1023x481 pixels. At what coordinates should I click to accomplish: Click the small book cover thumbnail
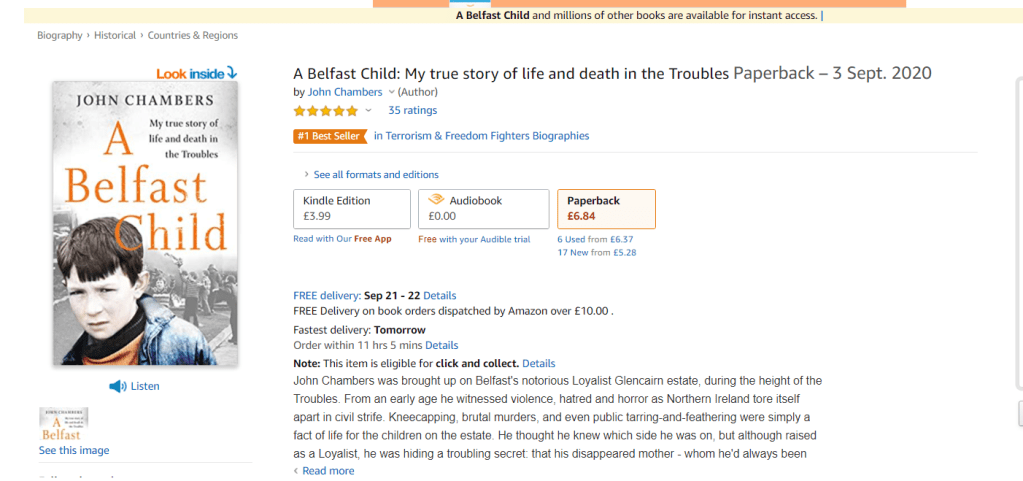pos(63,424)
